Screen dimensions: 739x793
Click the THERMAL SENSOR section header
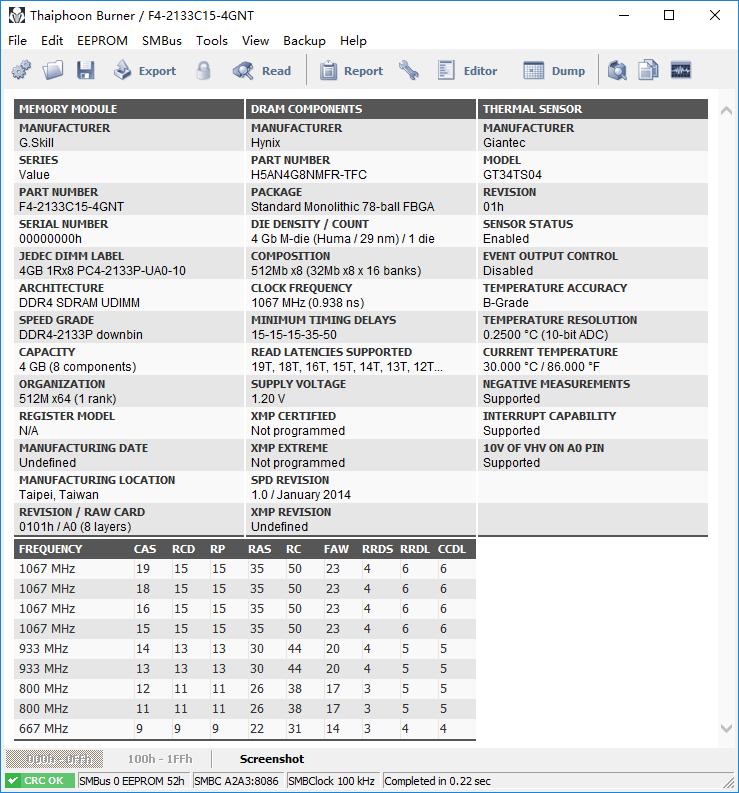coord(593,109)
